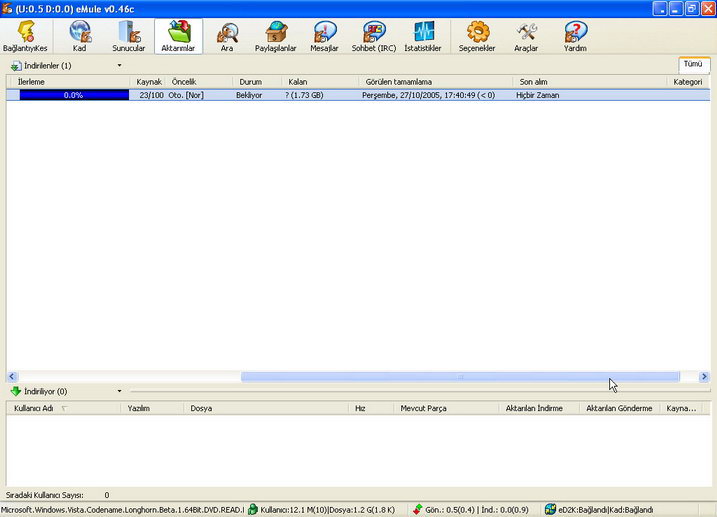Click the eMule title bar icon
Viewport: 717px width, 517px height.
click(7, 9)
